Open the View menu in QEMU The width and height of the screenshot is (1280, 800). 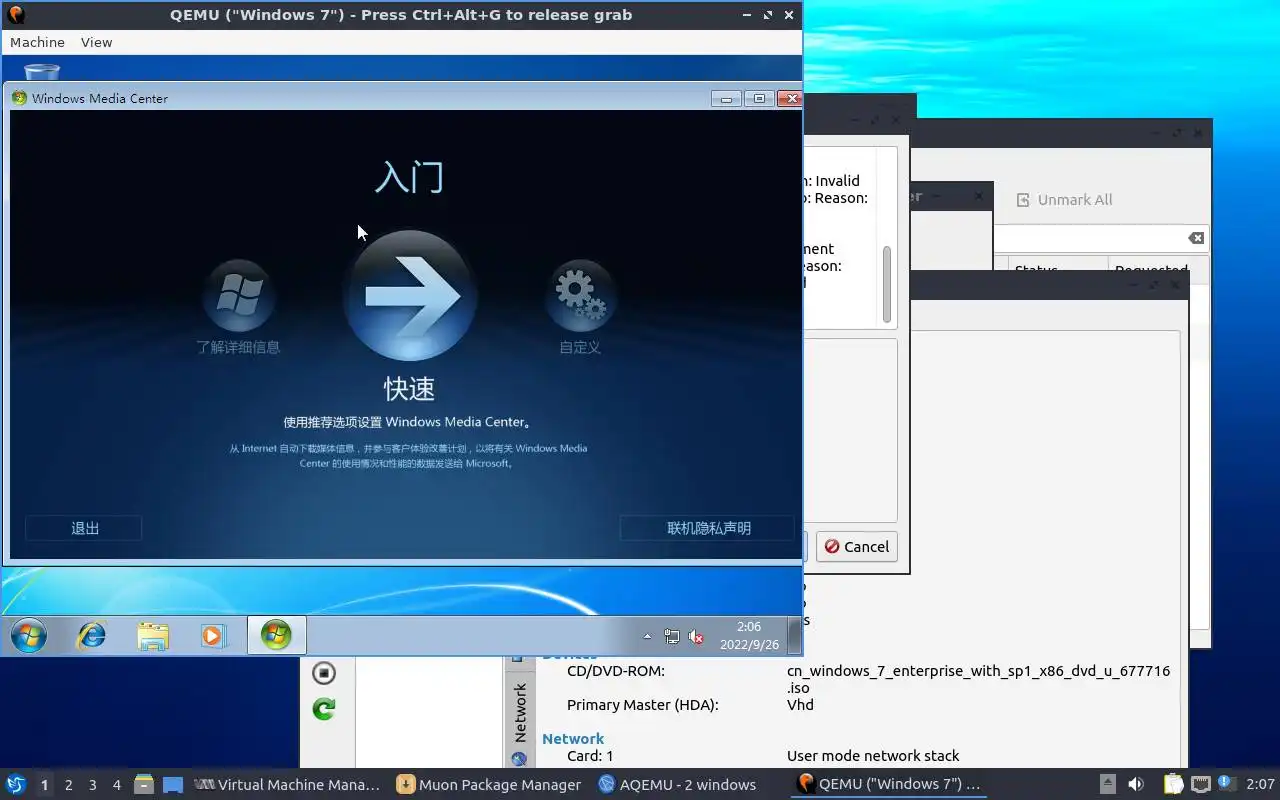click(x=96, y=42)
